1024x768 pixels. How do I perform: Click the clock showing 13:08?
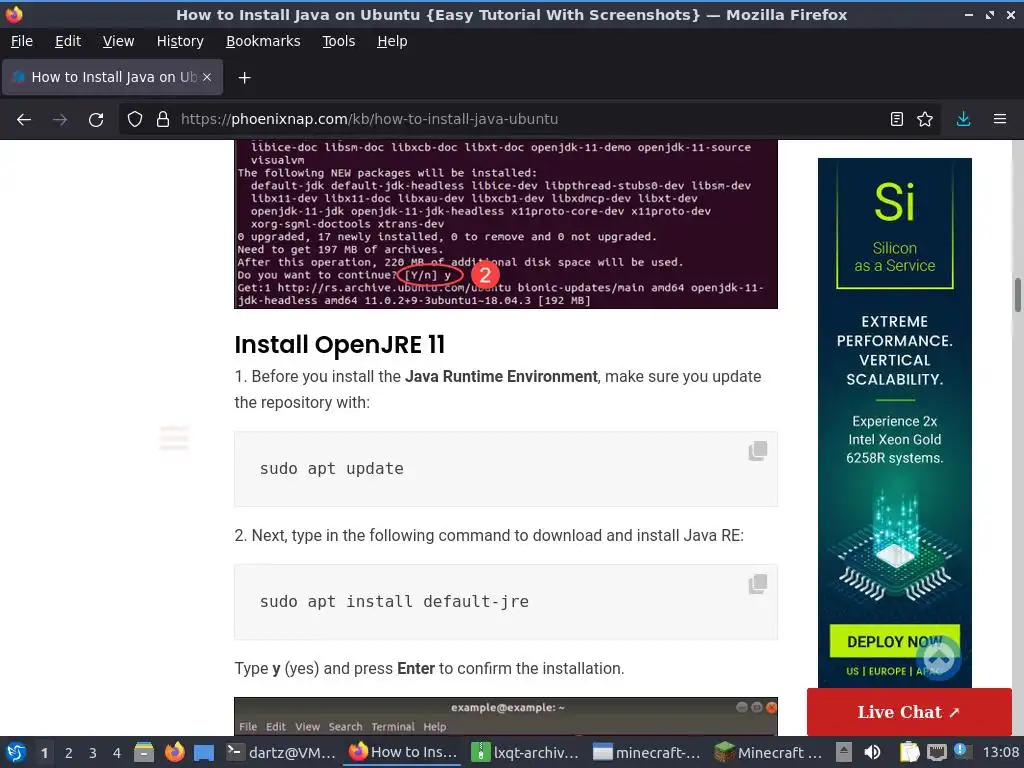pos(1000,752)
